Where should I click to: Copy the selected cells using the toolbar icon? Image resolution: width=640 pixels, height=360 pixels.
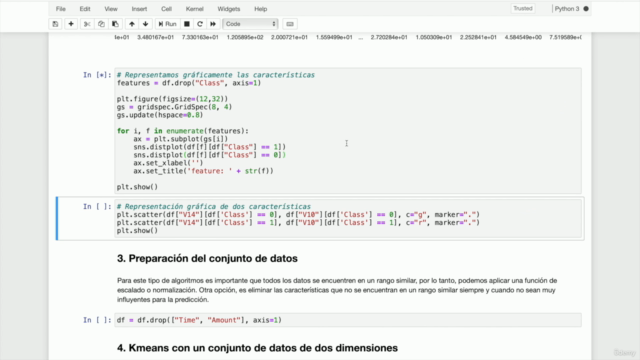tap(101, 24)
